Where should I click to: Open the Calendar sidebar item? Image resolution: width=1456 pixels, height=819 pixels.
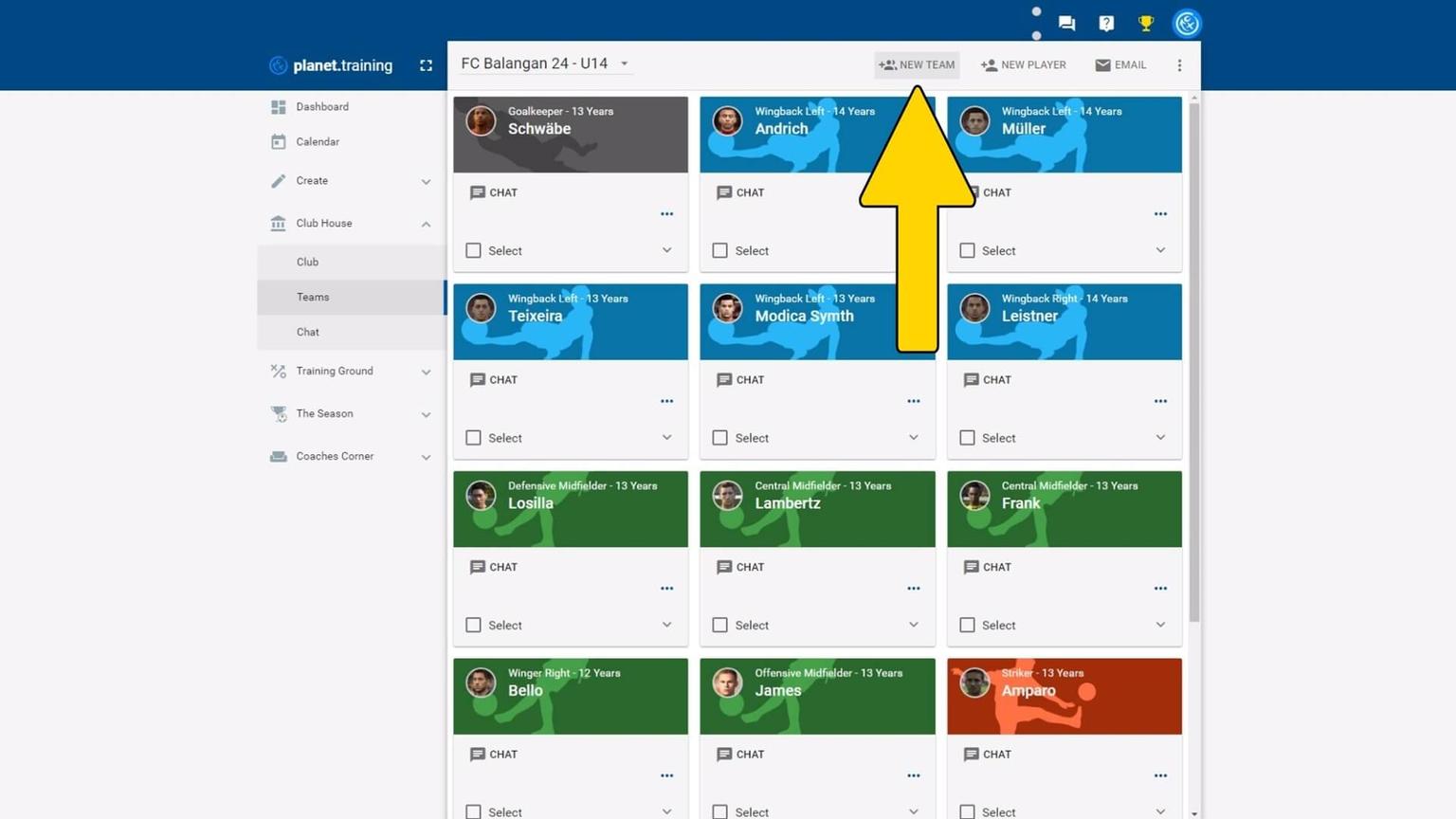pos(318,142)
